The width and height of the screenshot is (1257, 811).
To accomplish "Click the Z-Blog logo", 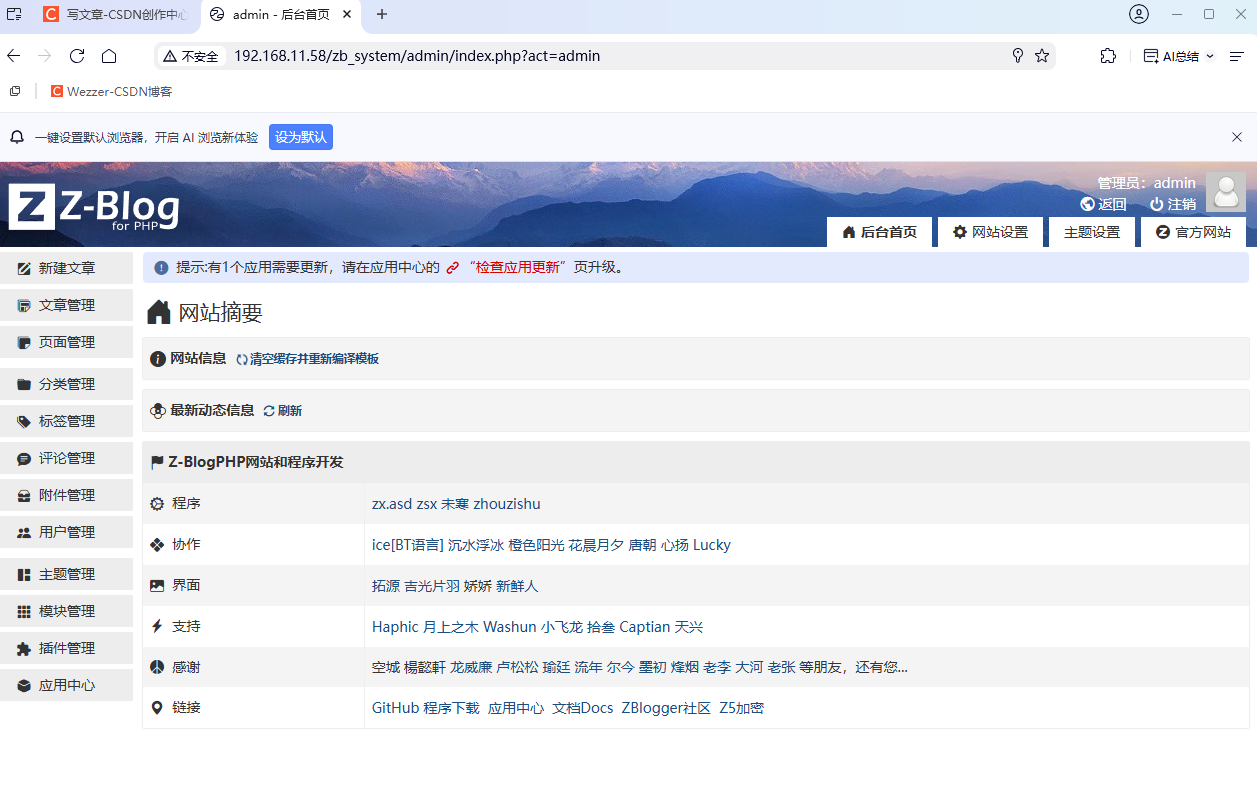I will tap(93, 208).
